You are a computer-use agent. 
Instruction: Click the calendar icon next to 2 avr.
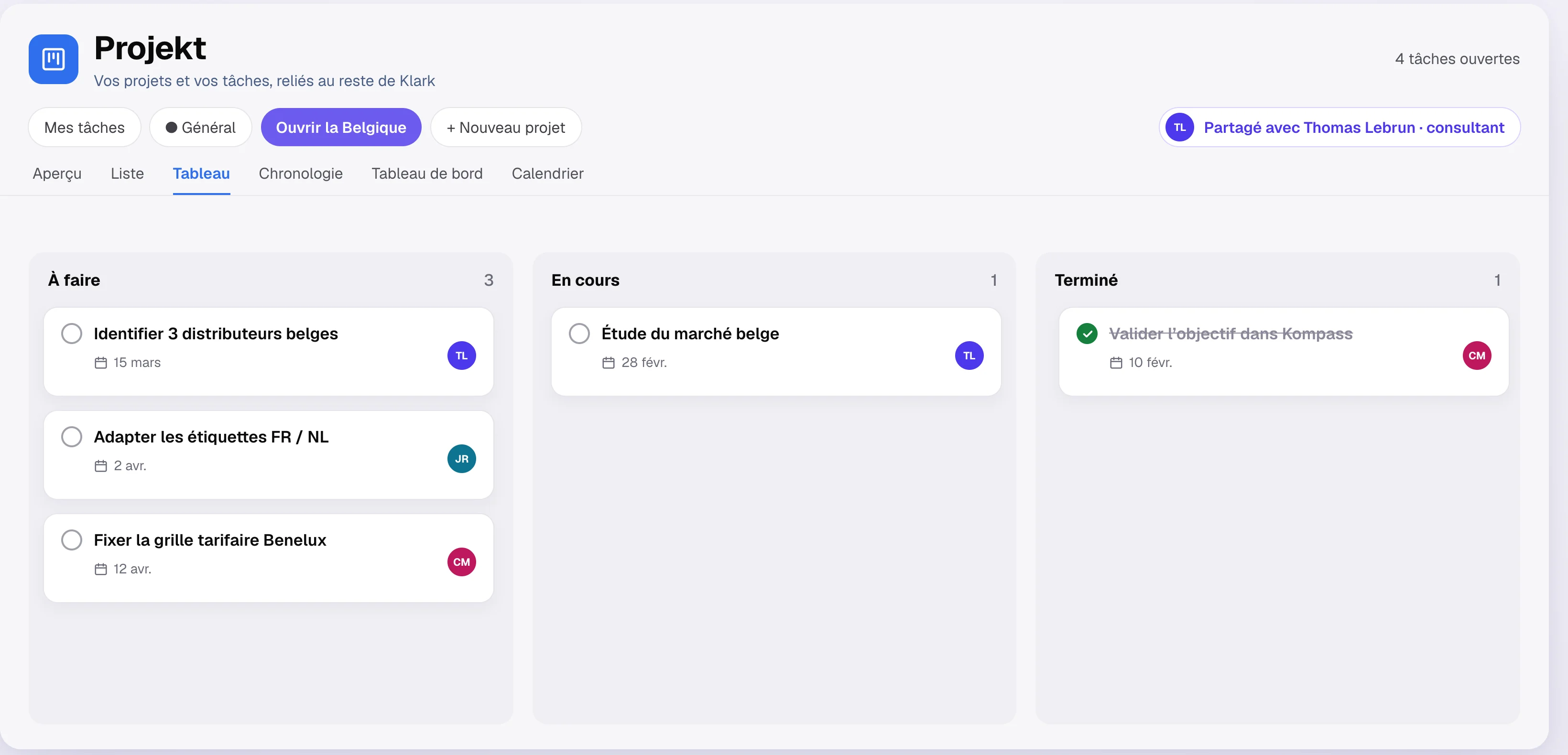point(101,466)
